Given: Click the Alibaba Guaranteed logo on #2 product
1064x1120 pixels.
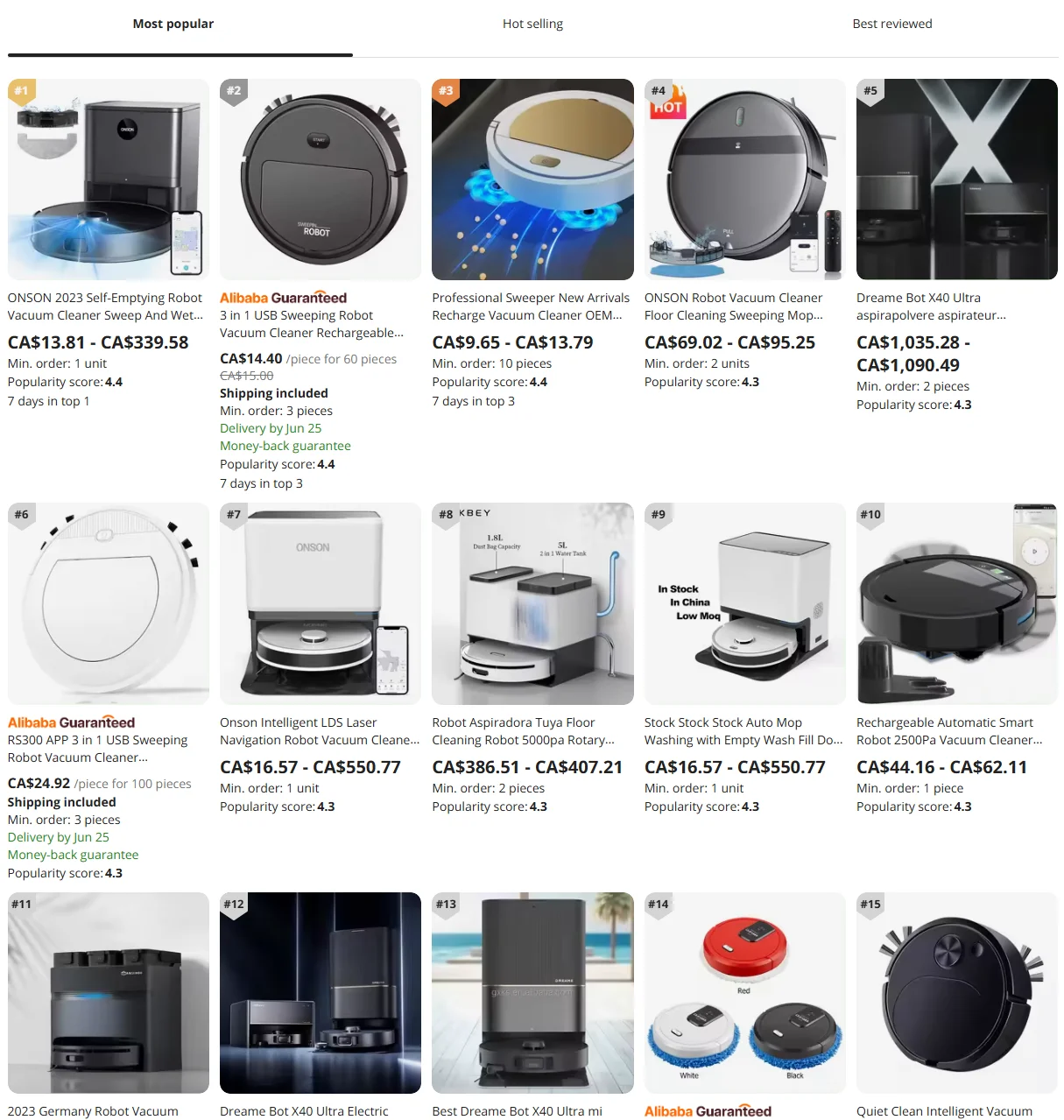Looking at the screenshot, I should click(x=283, y=298).
